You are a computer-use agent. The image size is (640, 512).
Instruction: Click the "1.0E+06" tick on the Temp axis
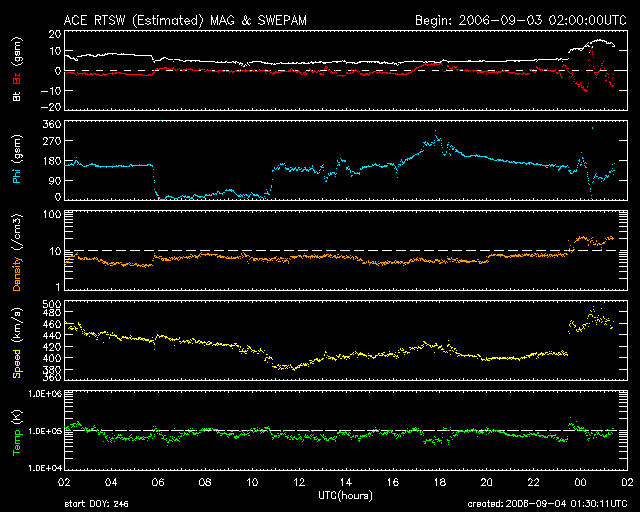click(x=45, y=394)
